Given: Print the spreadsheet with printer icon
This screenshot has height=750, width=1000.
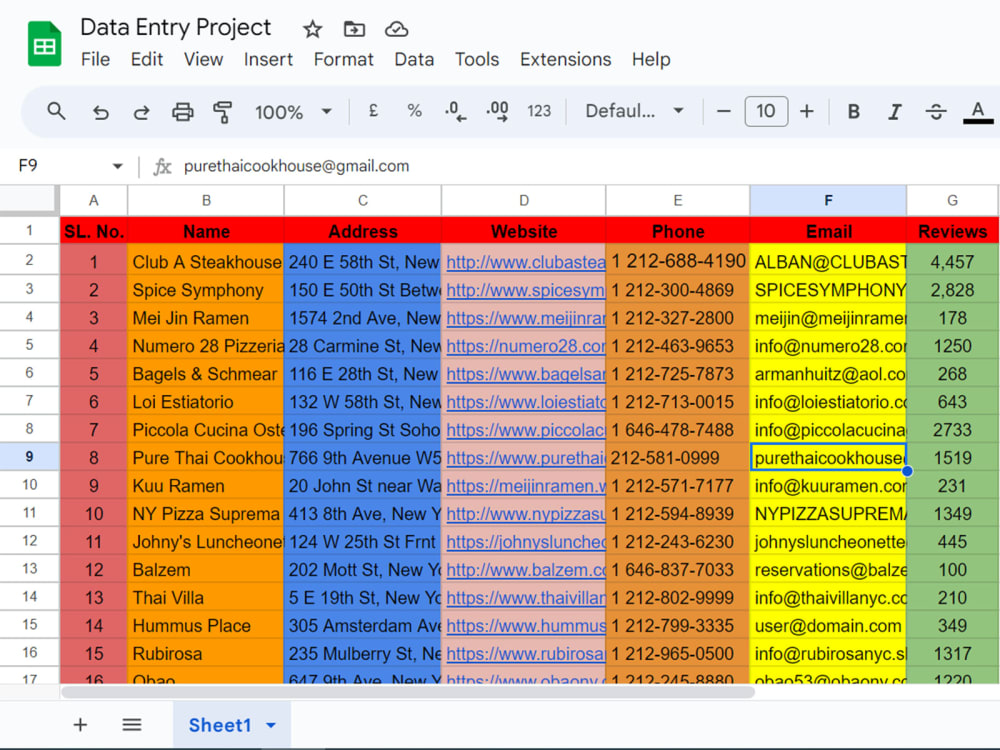Looking at the screenshot, I should click(182, 112).
